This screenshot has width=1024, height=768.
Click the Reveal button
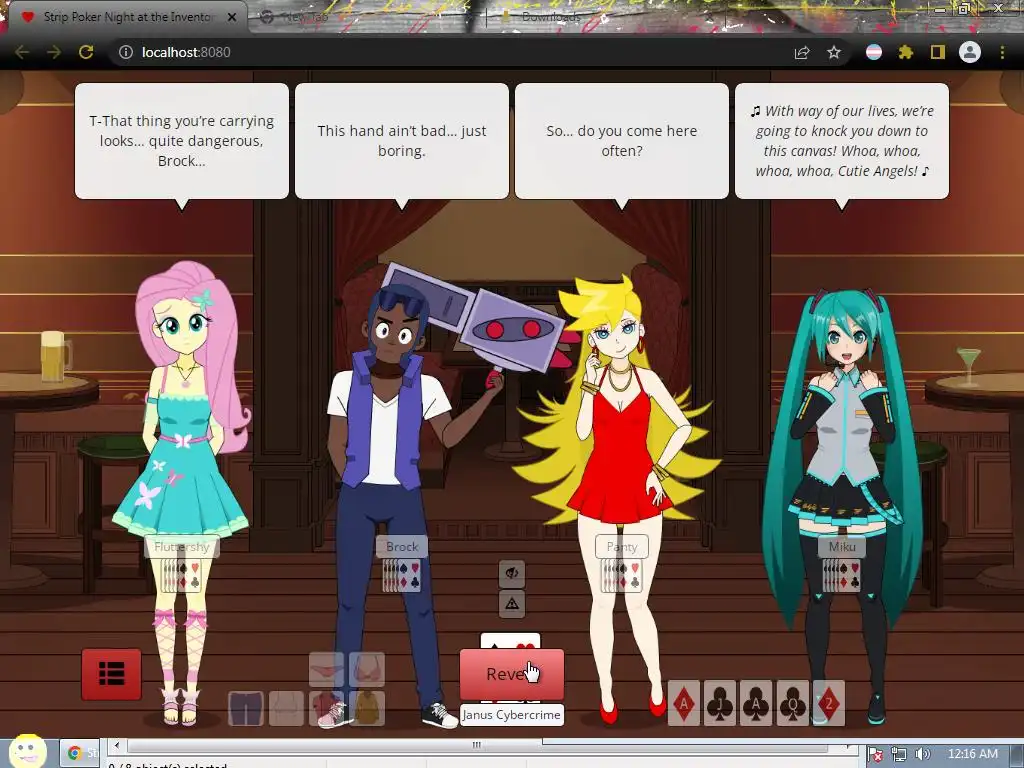pyautogui.click(x=511, y=674)
